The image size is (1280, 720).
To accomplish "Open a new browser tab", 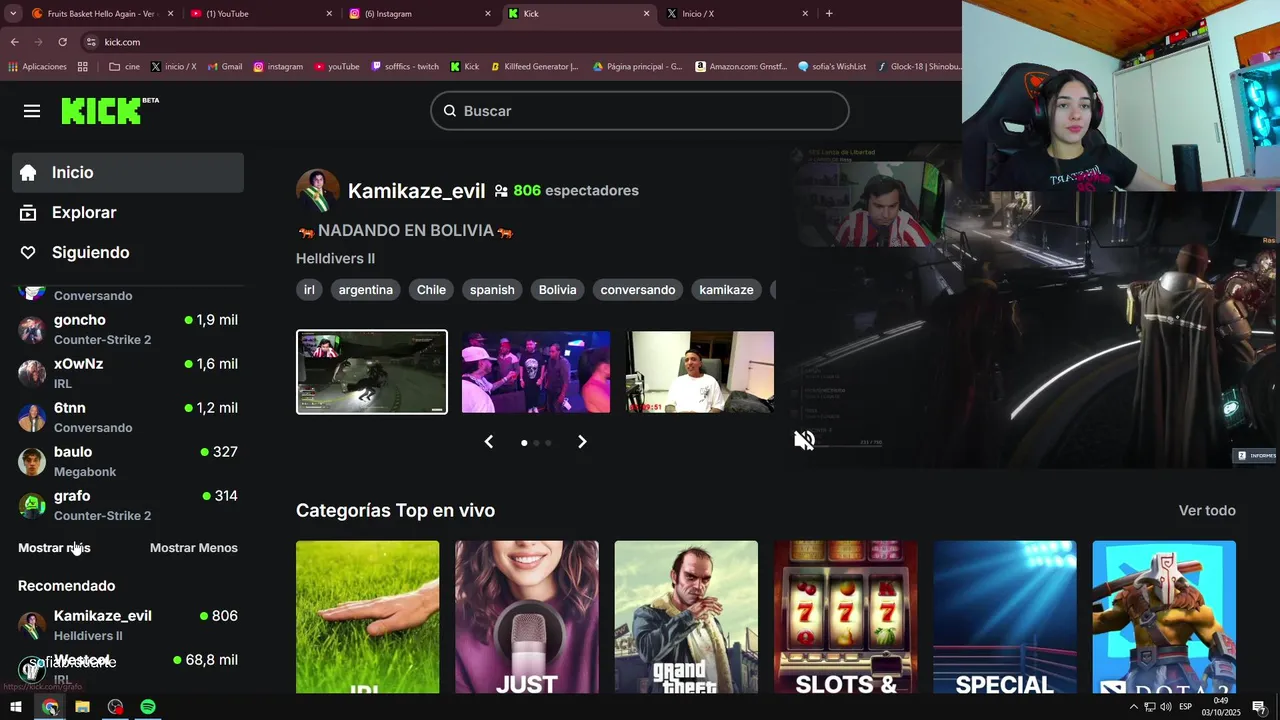I will tap(829, 13).
